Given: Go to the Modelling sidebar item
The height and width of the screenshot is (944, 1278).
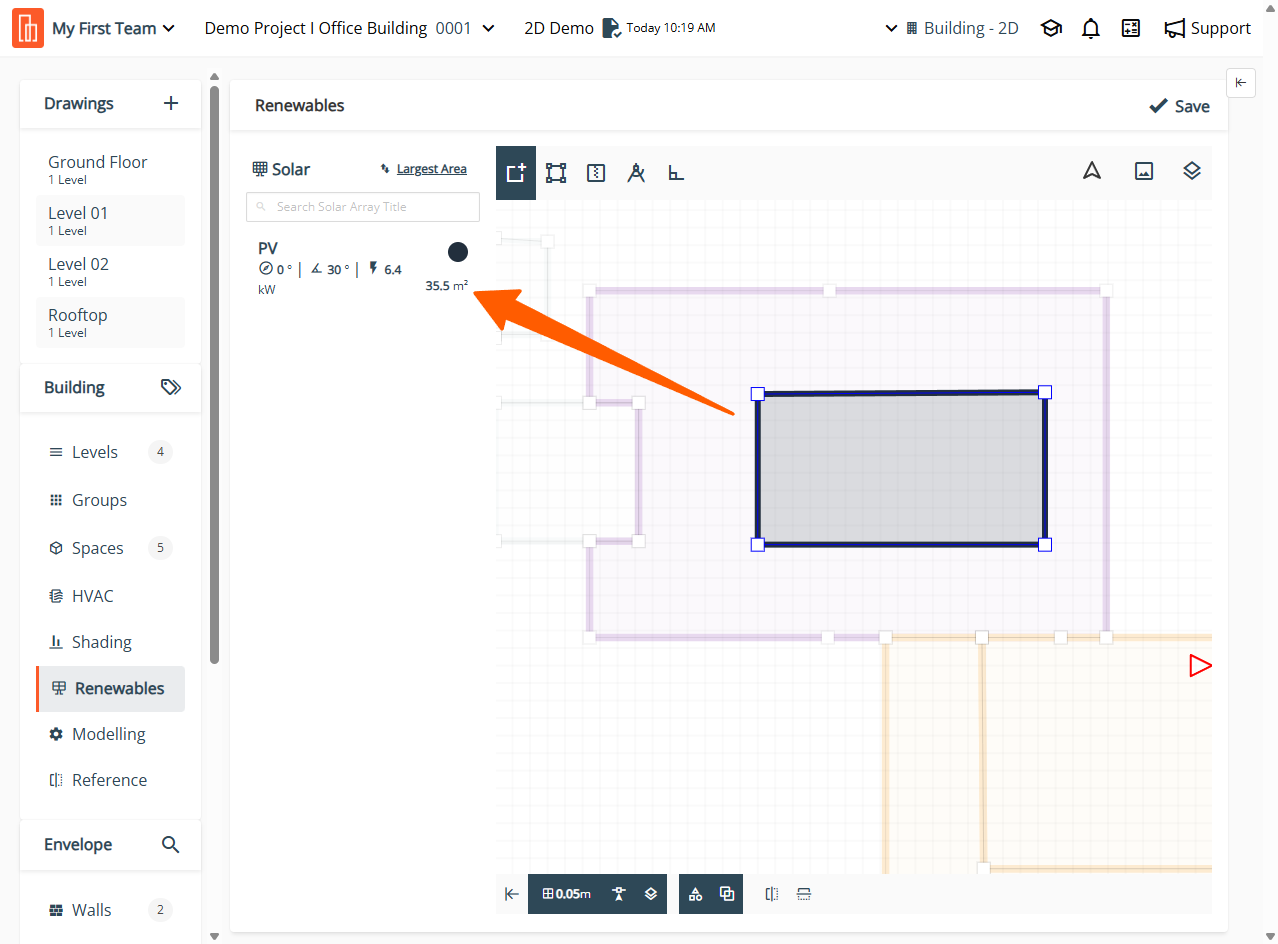Looking at the screenshot, I should [x=108, y=734].
